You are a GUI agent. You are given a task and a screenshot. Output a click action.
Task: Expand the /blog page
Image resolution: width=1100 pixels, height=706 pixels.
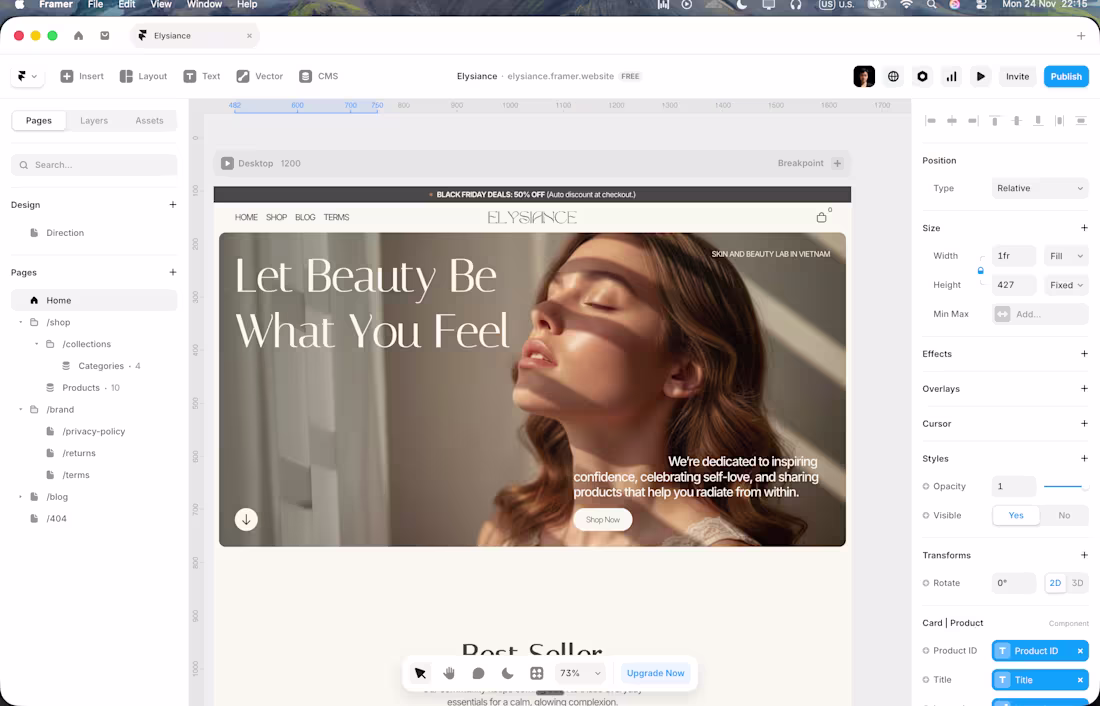[x=20, y=497]
